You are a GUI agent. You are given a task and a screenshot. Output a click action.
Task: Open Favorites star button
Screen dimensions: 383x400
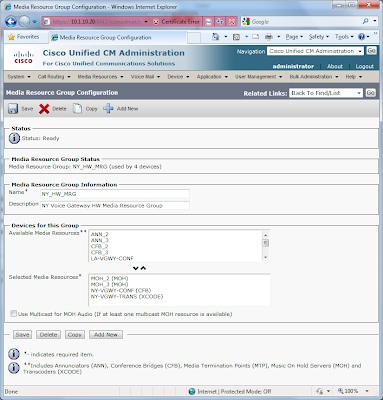coord(24,37)
